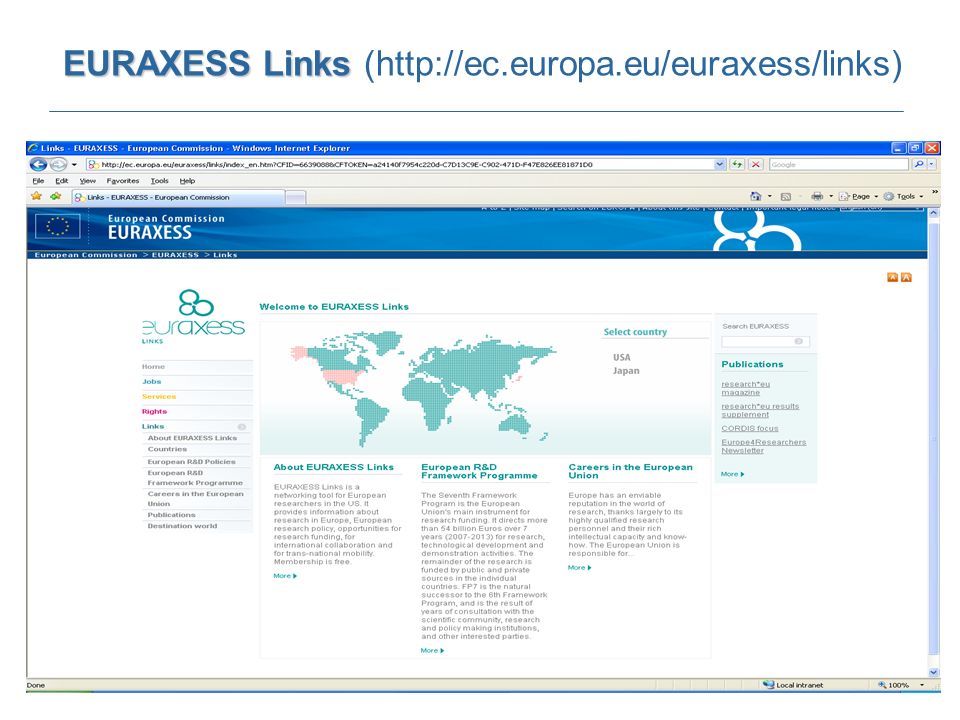Focus the Google search box in the toolbar
This screenshot has width=960, height=720.
838,164
